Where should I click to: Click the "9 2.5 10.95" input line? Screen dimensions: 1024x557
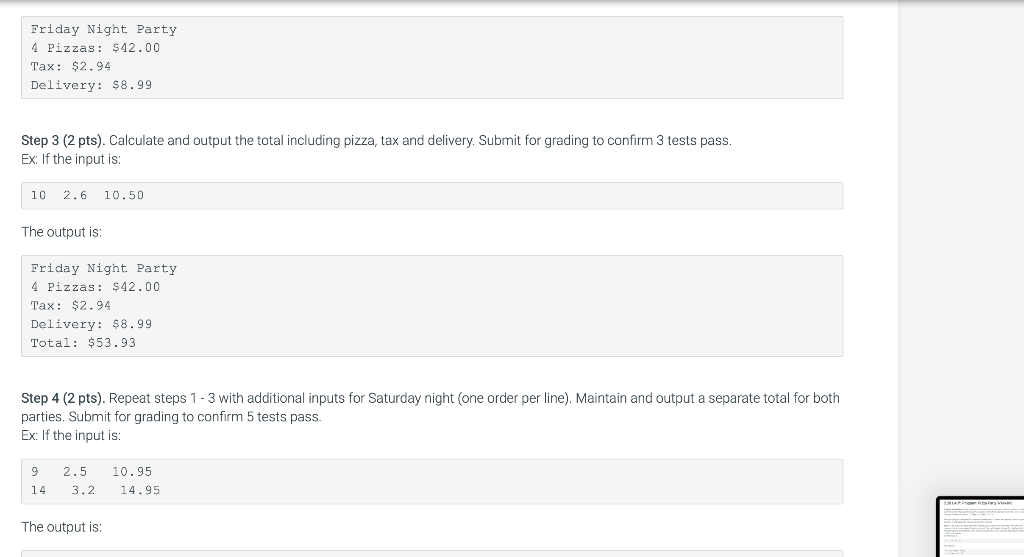click(x=91, y=471)
